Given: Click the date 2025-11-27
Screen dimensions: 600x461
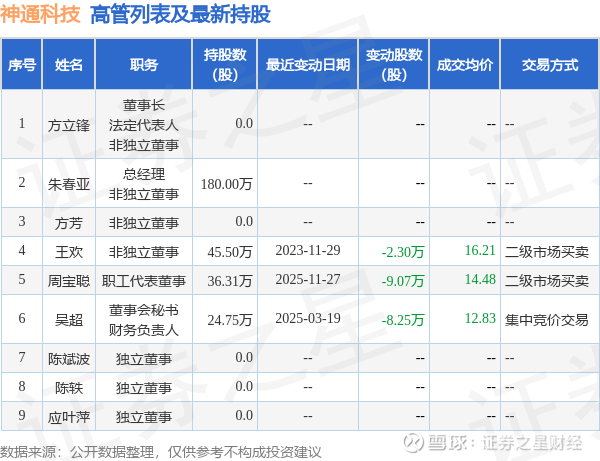Looking at the screenshot, I should point(308,280).
